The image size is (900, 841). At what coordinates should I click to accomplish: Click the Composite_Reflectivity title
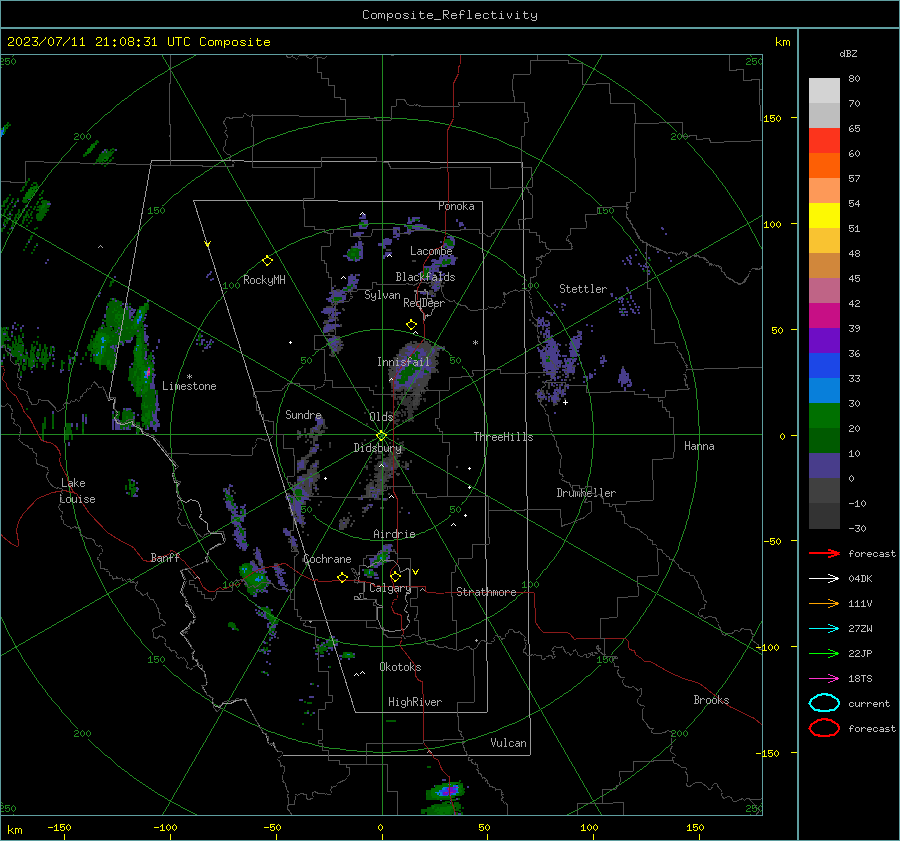pyautogui.click(x=449, y=15)
